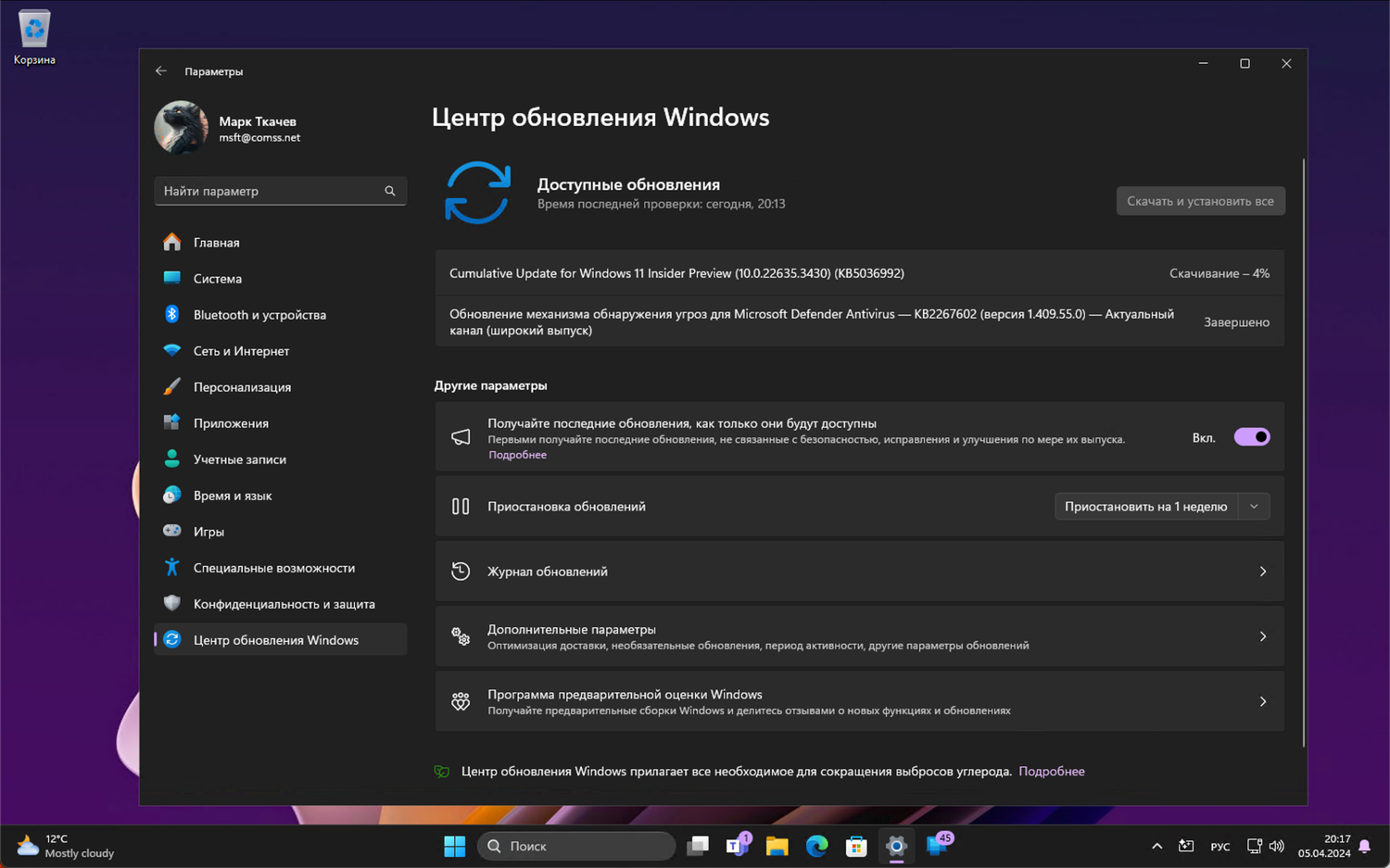Open the clock showing 20:17 05.04.2024

pos(1324,846)
